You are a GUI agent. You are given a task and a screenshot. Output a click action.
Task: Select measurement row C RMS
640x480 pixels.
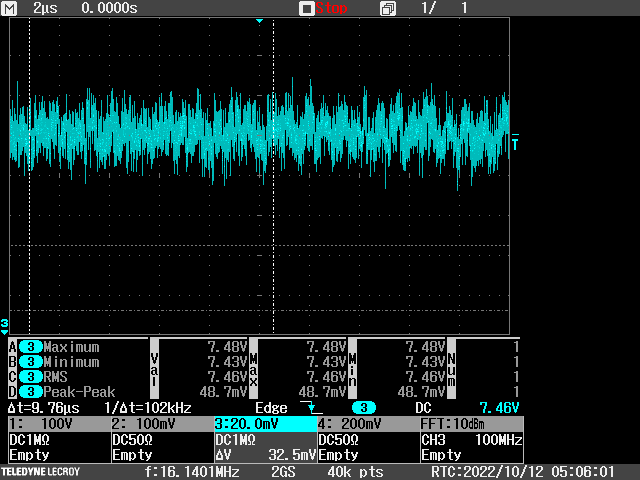(x=56, y=377)
